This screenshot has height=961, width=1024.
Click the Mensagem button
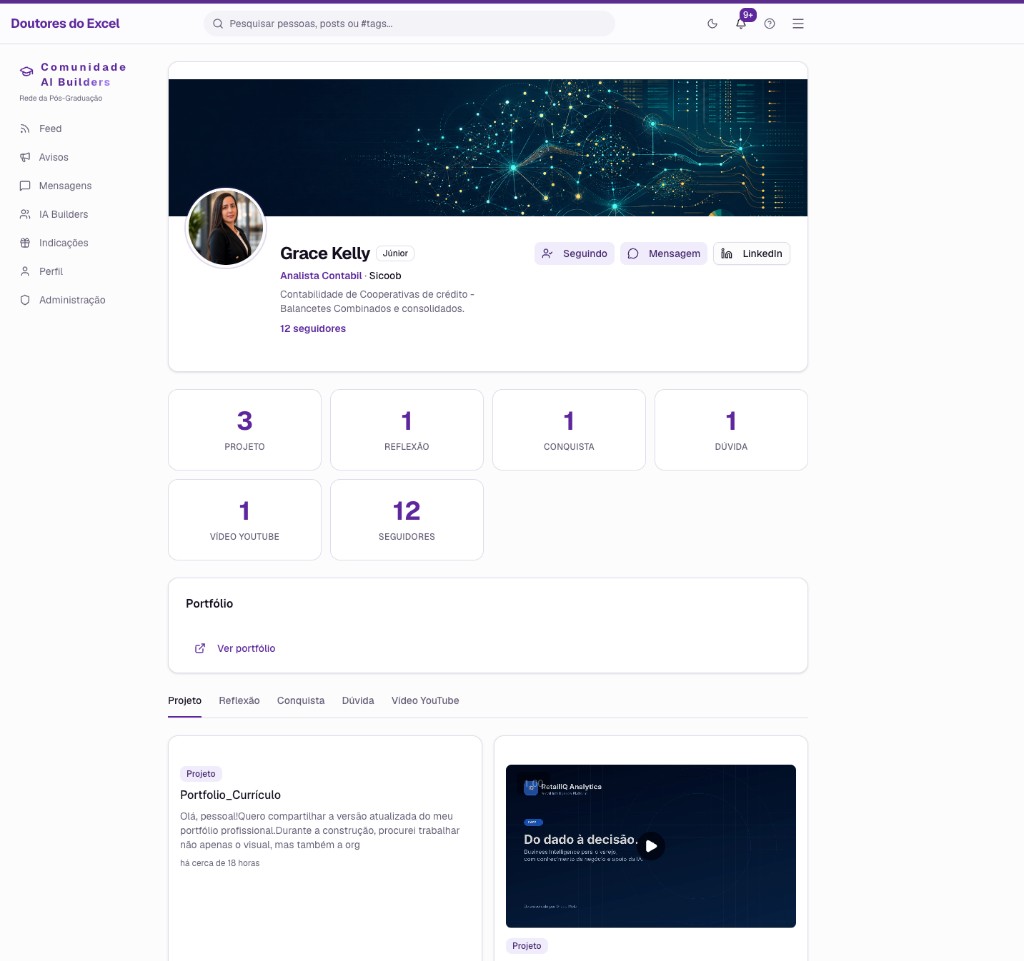pyautogui.click(x=664, y=254)
